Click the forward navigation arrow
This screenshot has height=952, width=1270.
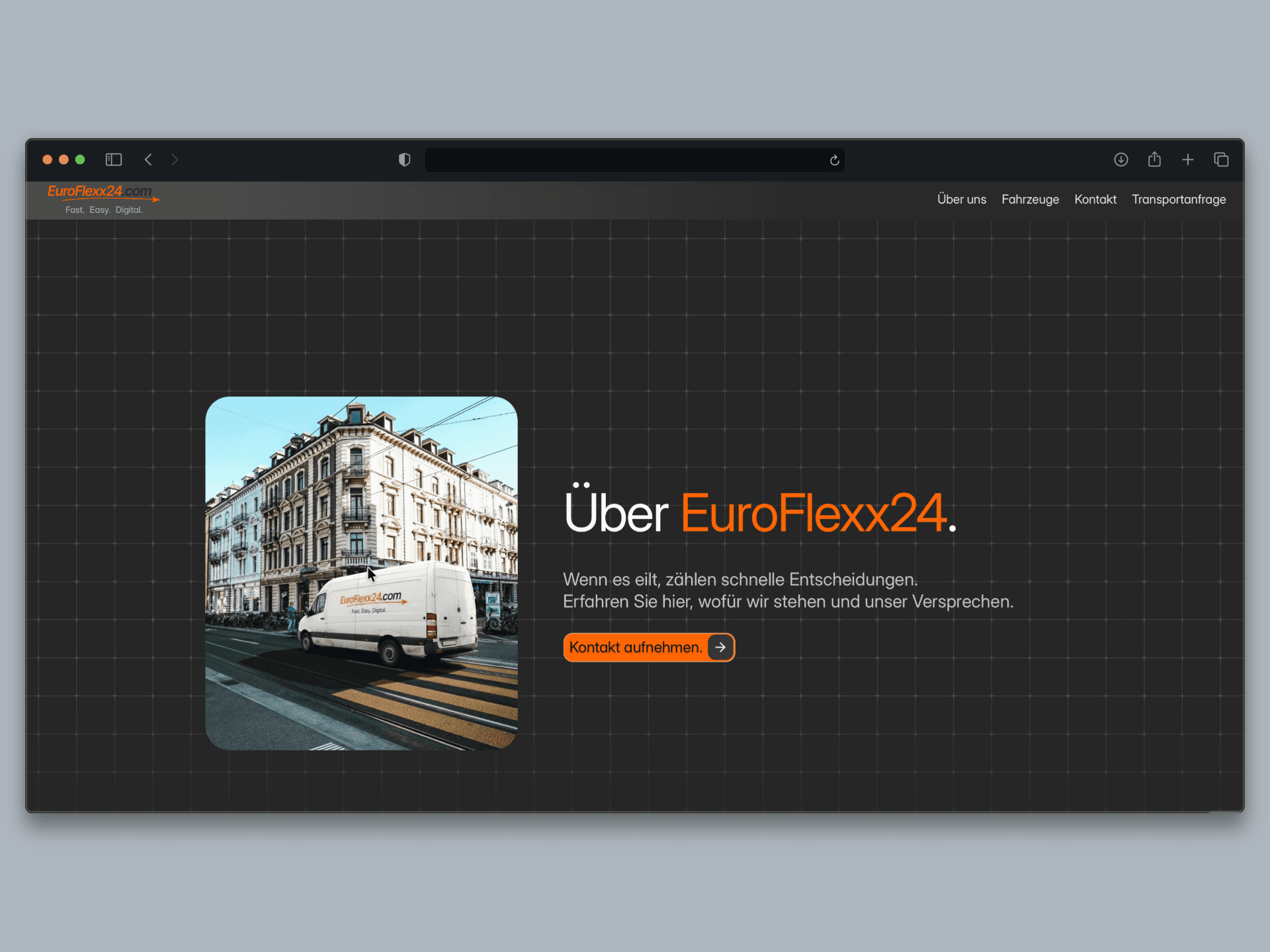pos(175,159)
